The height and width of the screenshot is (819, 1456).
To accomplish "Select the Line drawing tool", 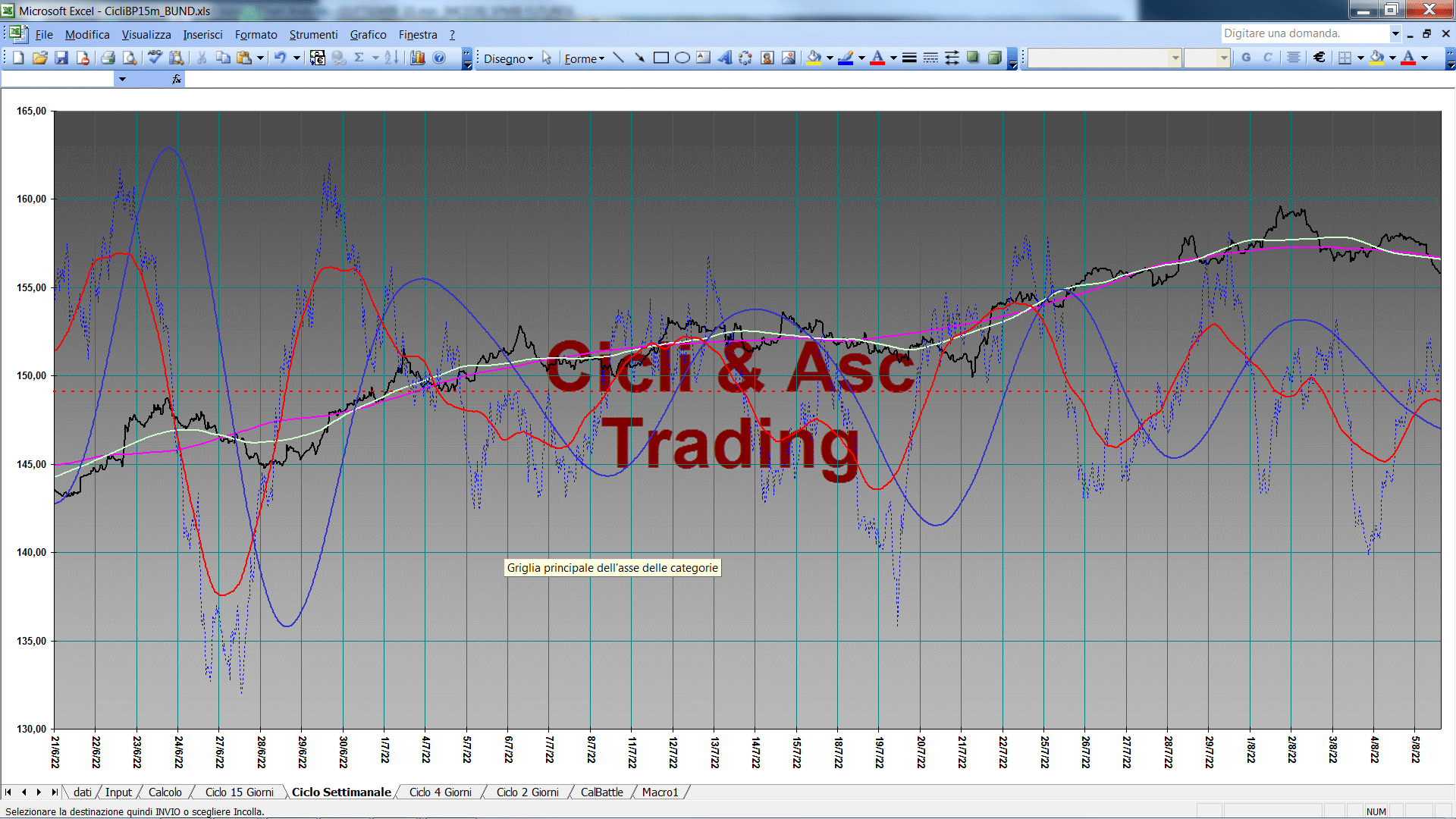I will tap(618, 58).
